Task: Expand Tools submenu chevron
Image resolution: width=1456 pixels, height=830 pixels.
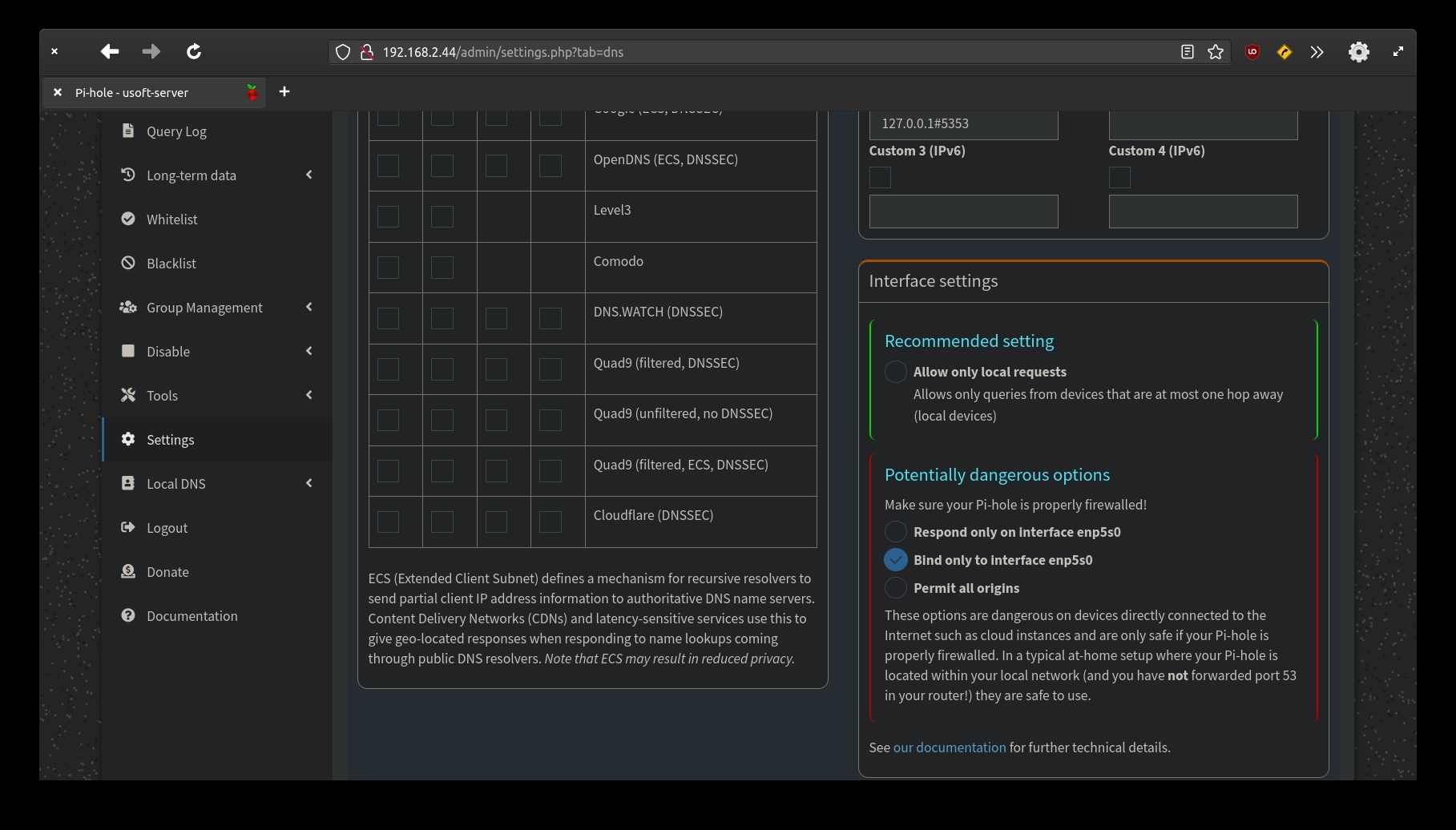Action: pyautogui.click(x=309, y=395)
